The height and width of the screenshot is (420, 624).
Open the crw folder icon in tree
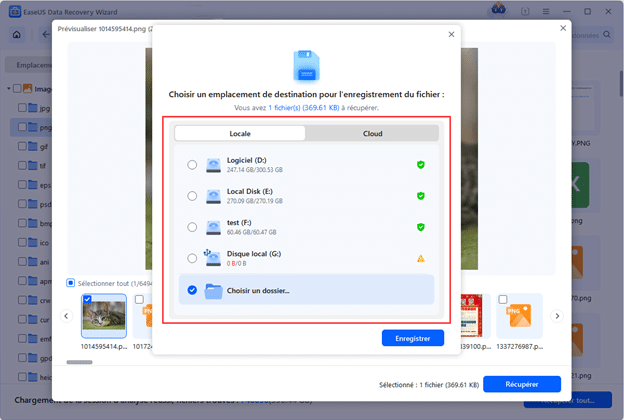tap(33, 300)
